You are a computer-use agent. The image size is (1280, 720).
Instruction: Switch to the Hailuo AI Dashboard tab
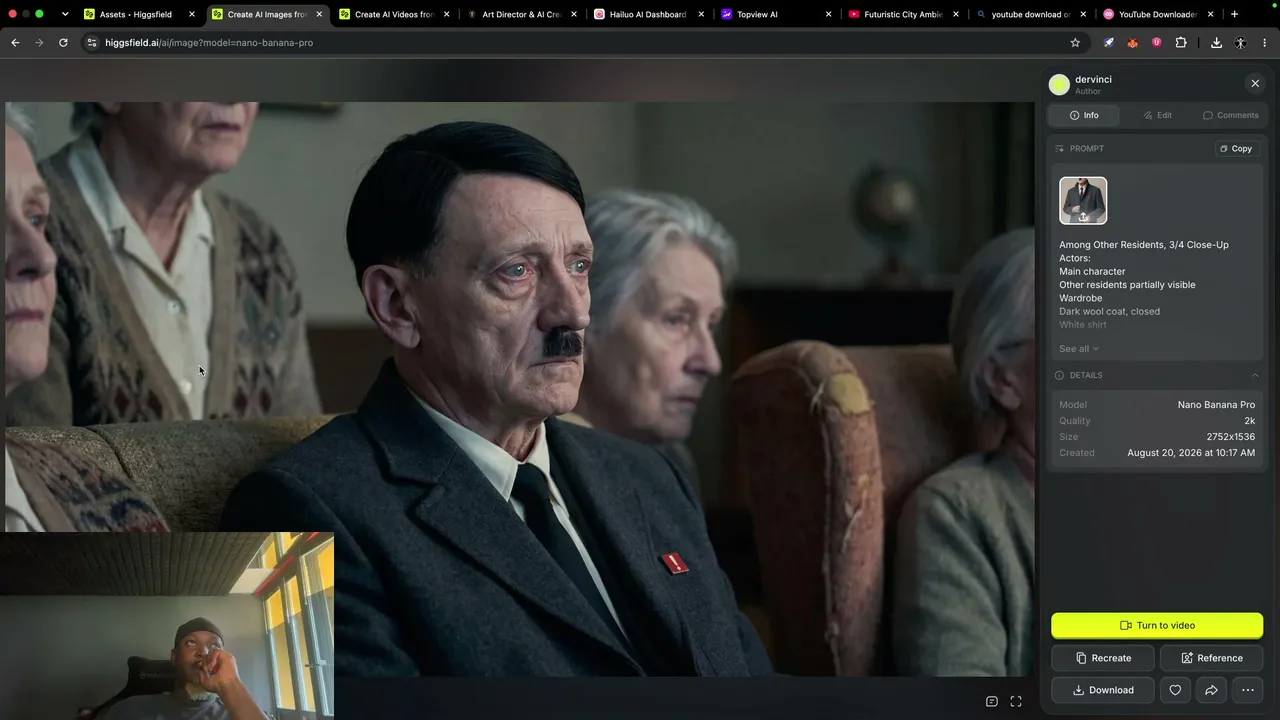649,14
